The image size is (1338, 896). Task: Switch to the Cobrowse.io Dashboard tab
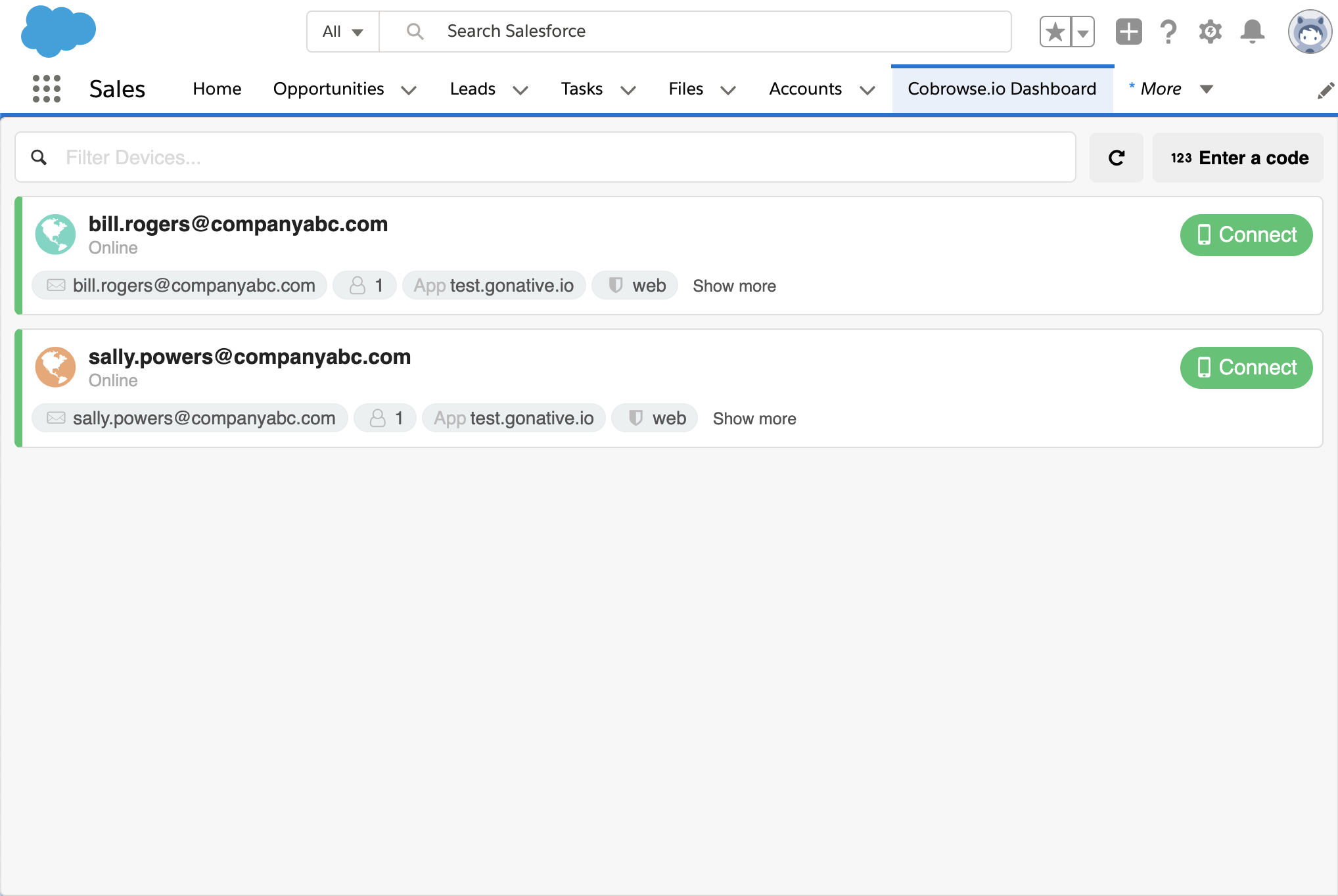pos(1001,89)
